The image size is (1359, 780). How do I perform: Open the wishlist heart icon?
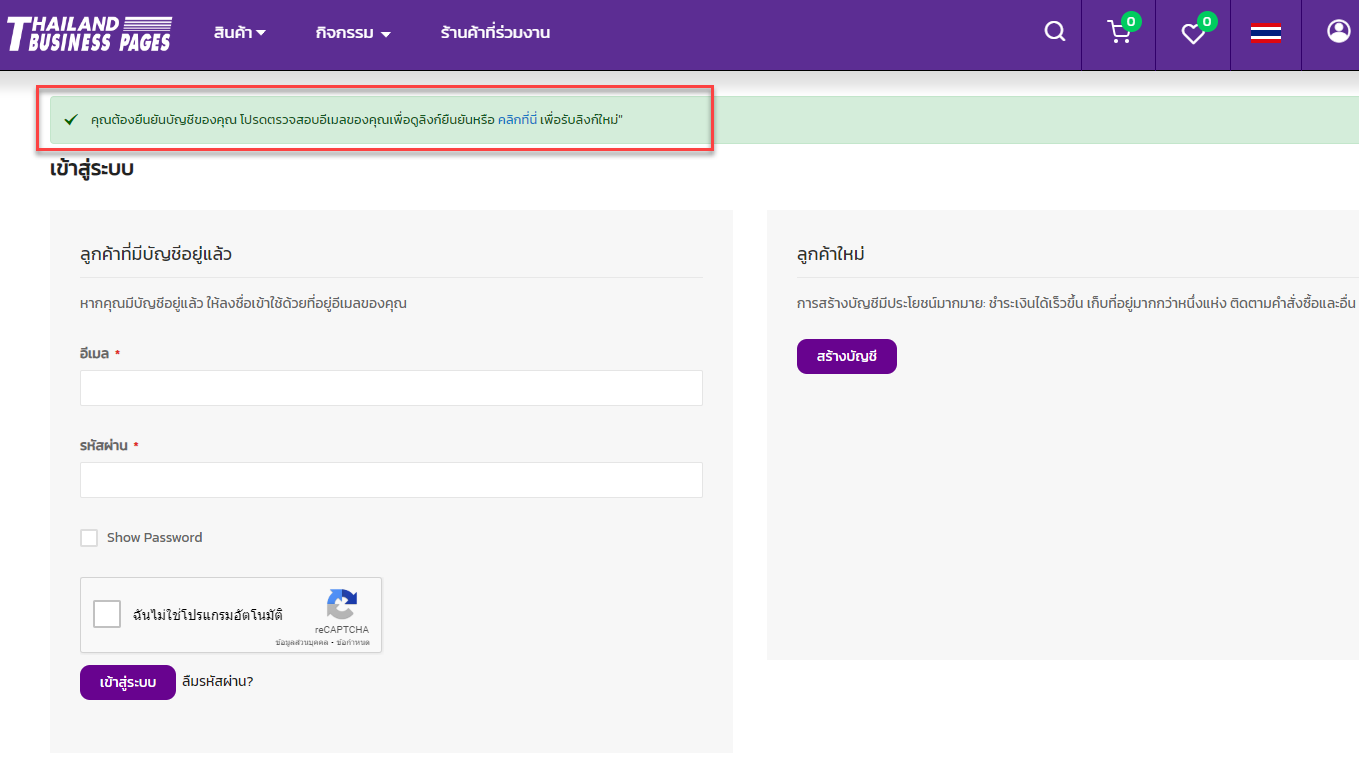click(1192, 34)
